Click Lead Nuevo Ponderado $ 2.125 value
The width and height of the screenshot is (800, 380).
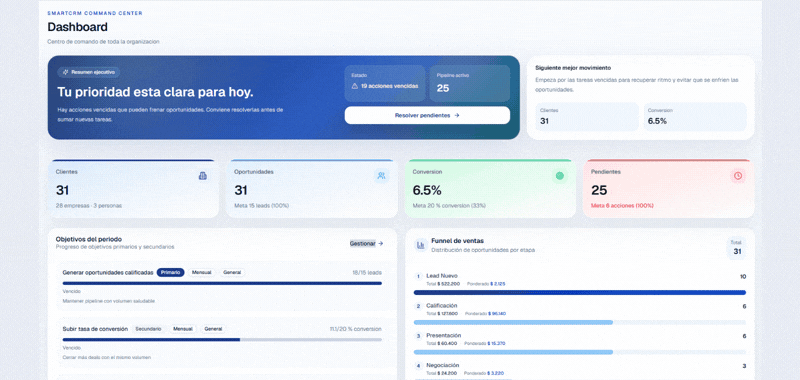click(497, 284)
